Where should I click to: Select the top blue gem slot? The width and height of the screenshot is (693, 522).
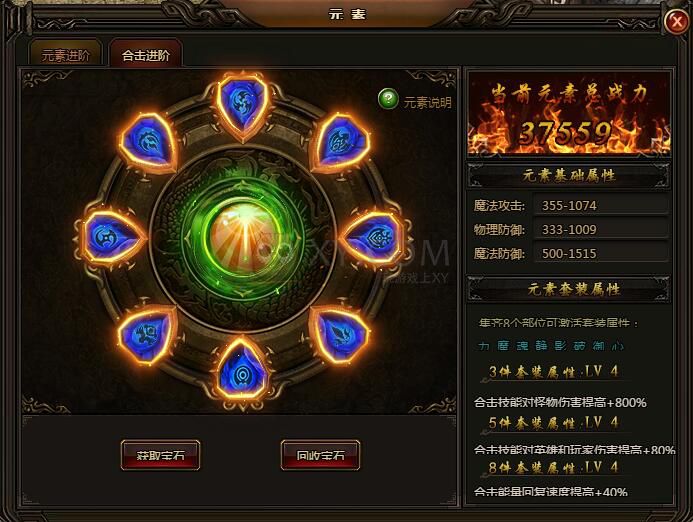coord(243,105)
